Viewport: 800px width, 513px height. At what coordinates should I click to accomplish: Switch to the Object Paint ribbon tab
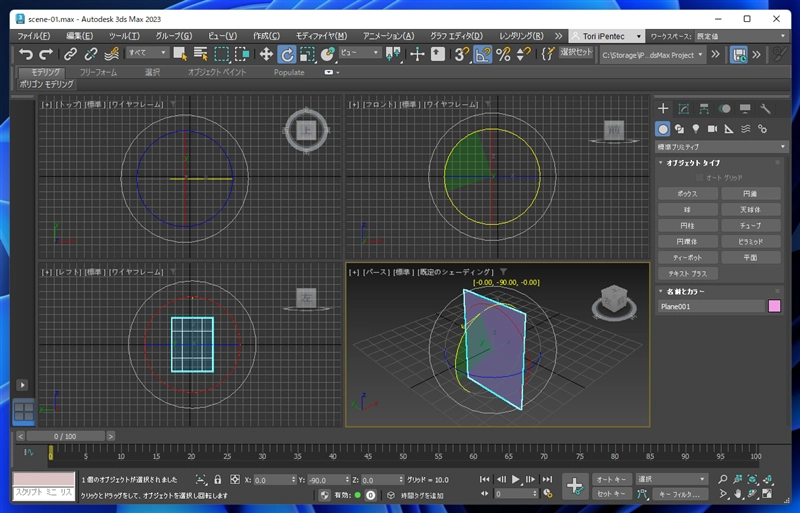tap(217, 72)
